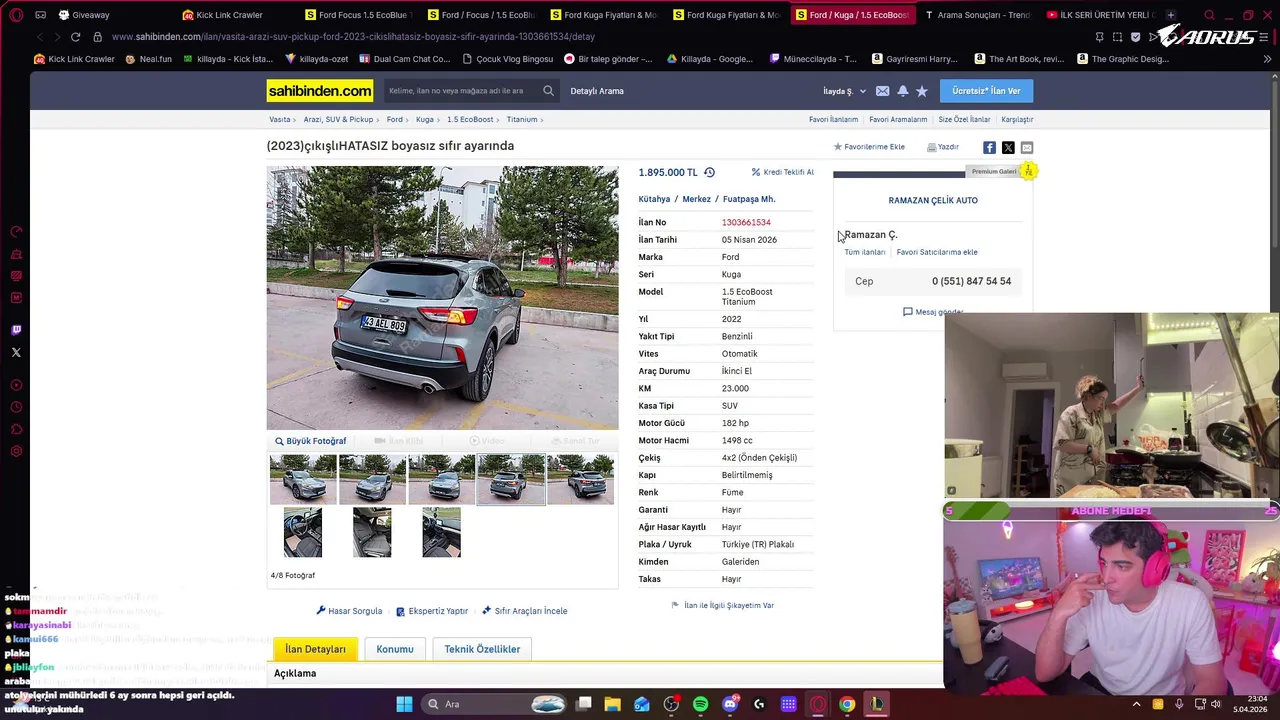Click Sıfır Araçları İncele link
Screen dimensions: 1280x720
[x=525, y=611]
